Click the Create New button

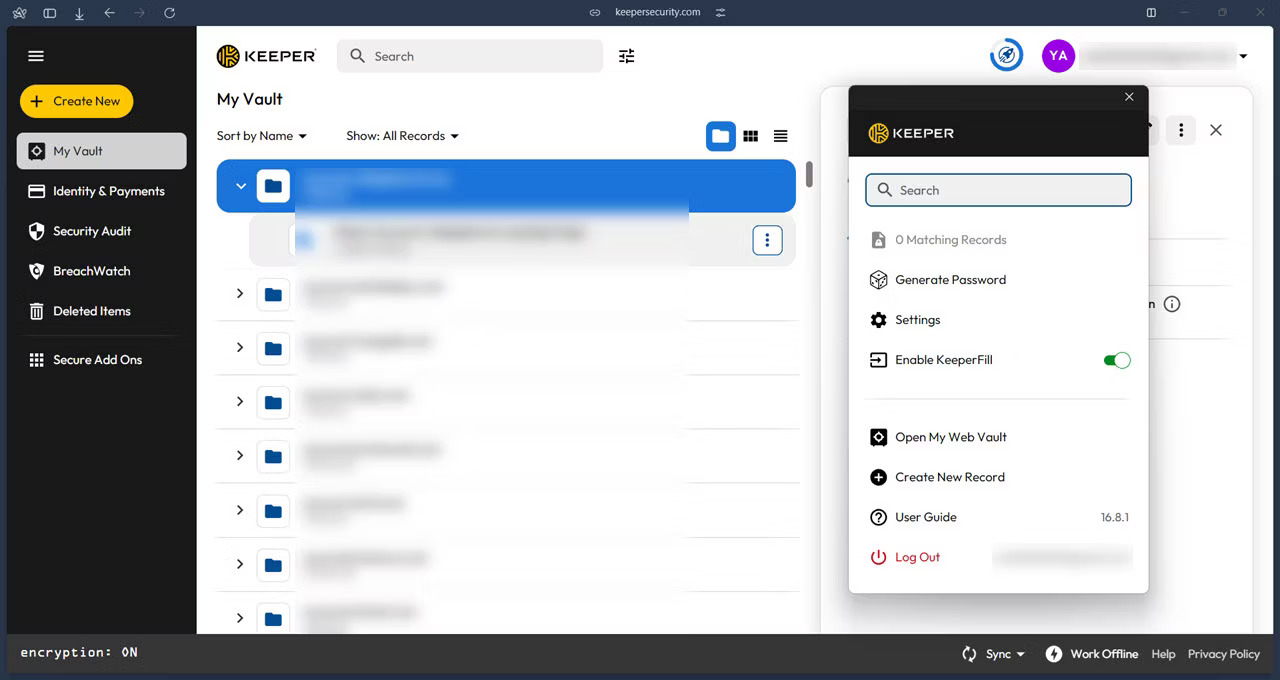[x=76, y=101]
